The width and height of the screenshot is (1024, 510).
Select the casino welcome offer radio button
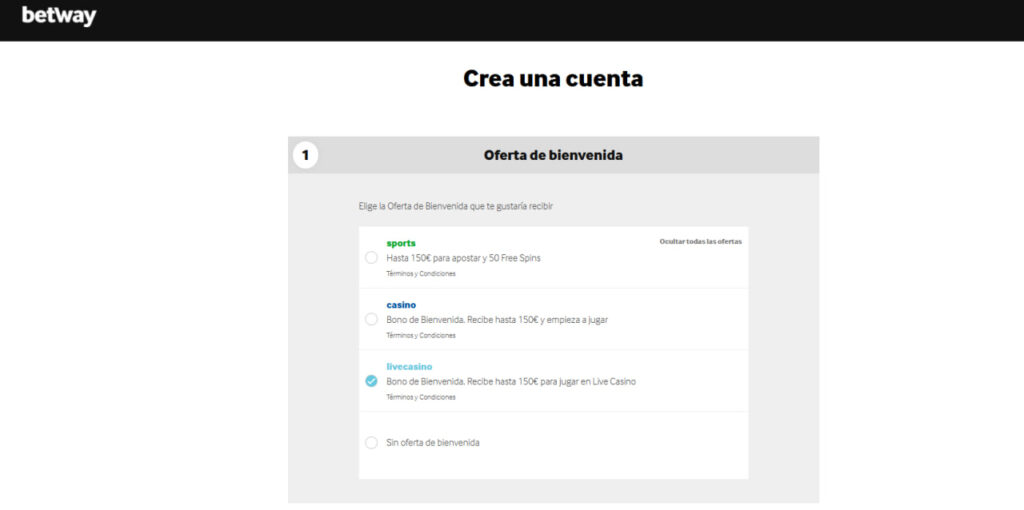(371, 319)
